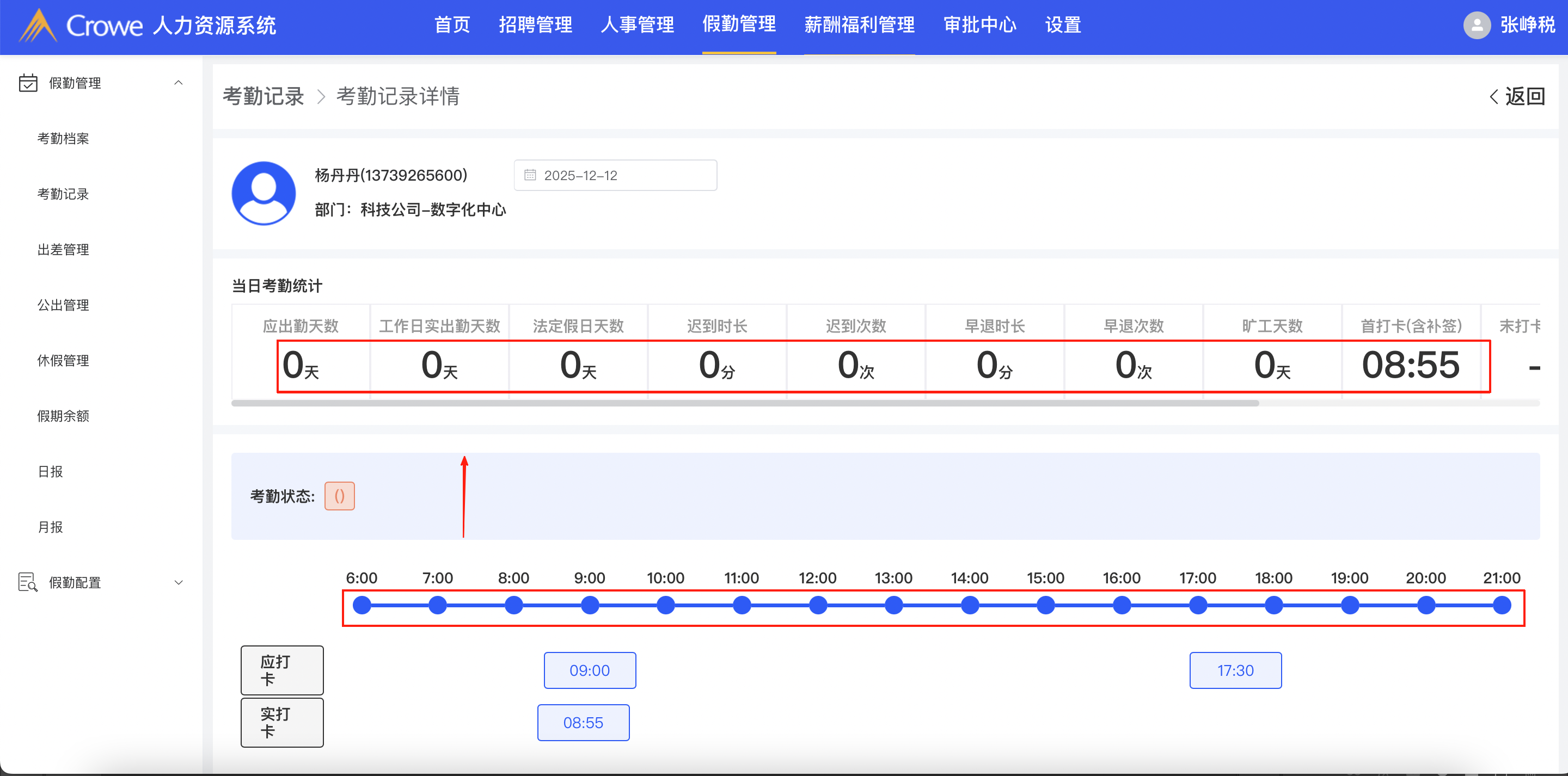
Task: Click the 假勤配置 document-search icon
Action: click(x=28, y=582)
